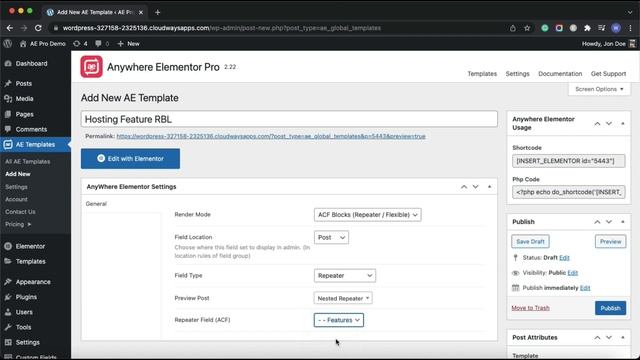Screen dimensions: 640x360
Task: Open Preview Post dropdown
Action: [343, 298]
